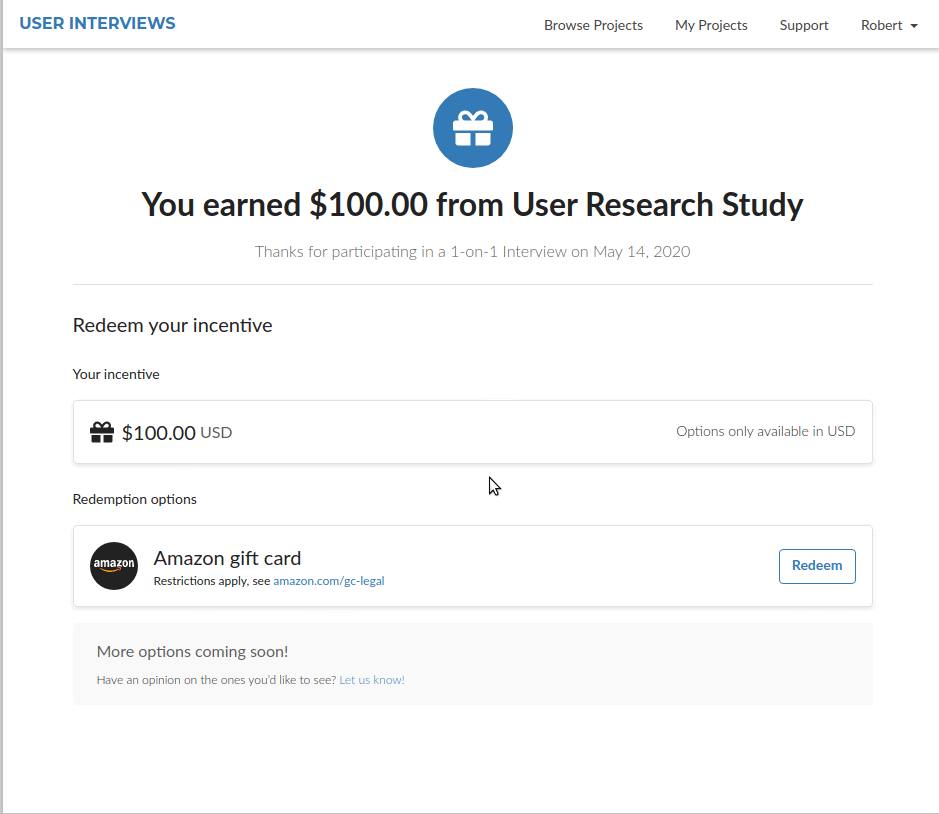
Task: Go to My Projects
Action: click(711, 25)
